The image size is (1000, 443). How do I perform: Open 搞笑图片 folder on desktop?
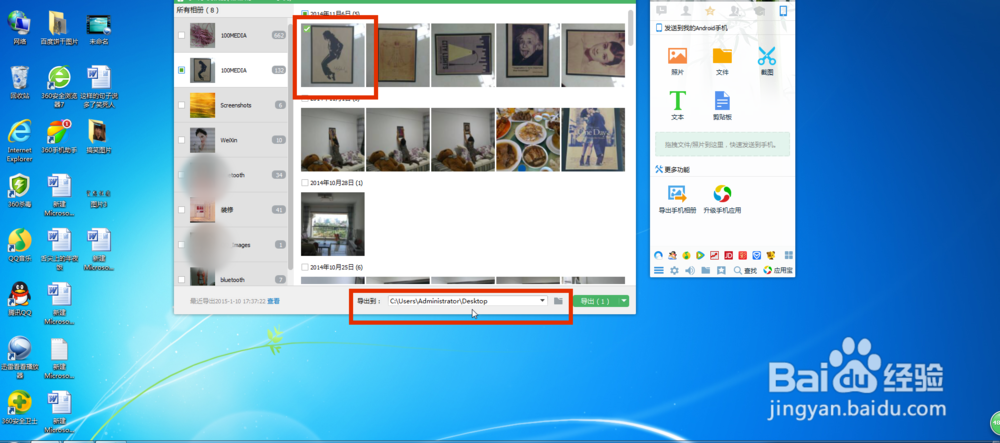click(x=99, y=136)
